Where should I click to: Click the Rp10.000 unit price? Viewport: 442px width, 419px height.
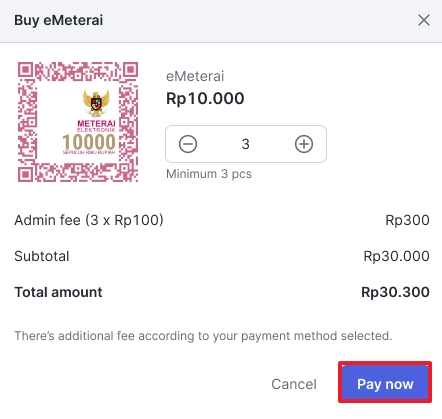click(x=205, y=99)
